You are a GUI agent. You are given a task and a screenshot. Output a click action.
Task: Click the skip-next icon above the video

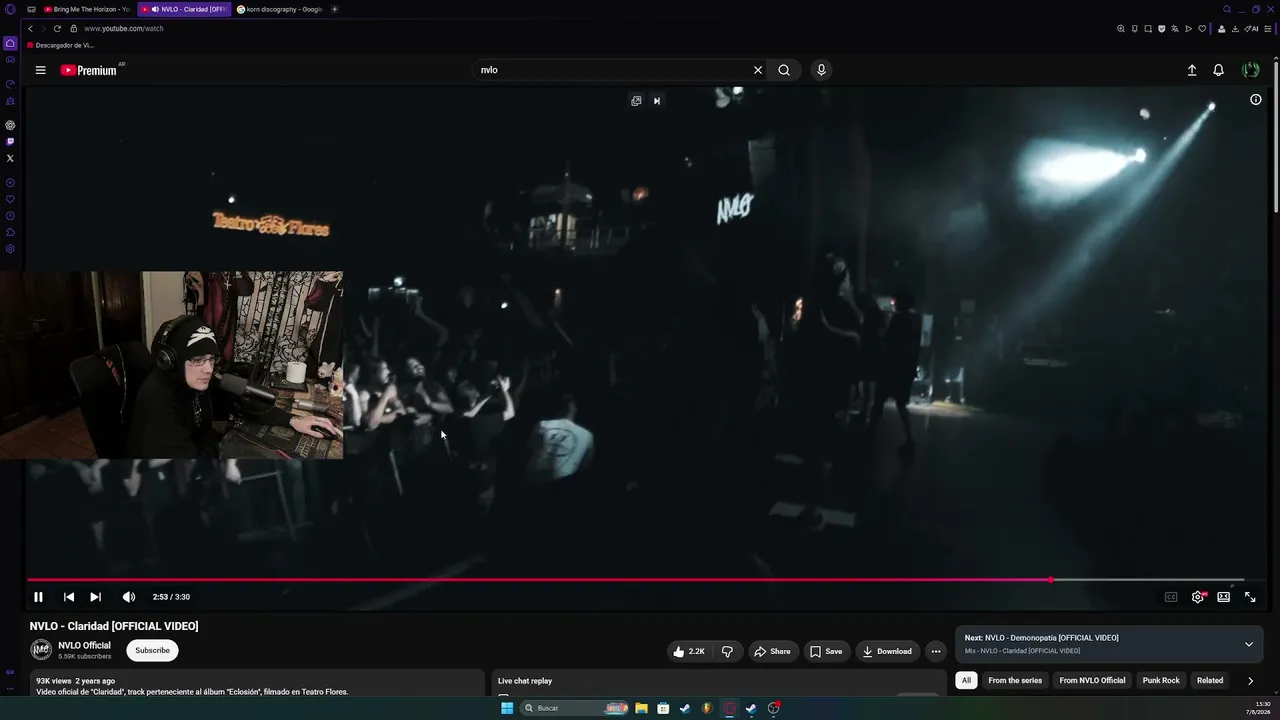click(657, 101)
